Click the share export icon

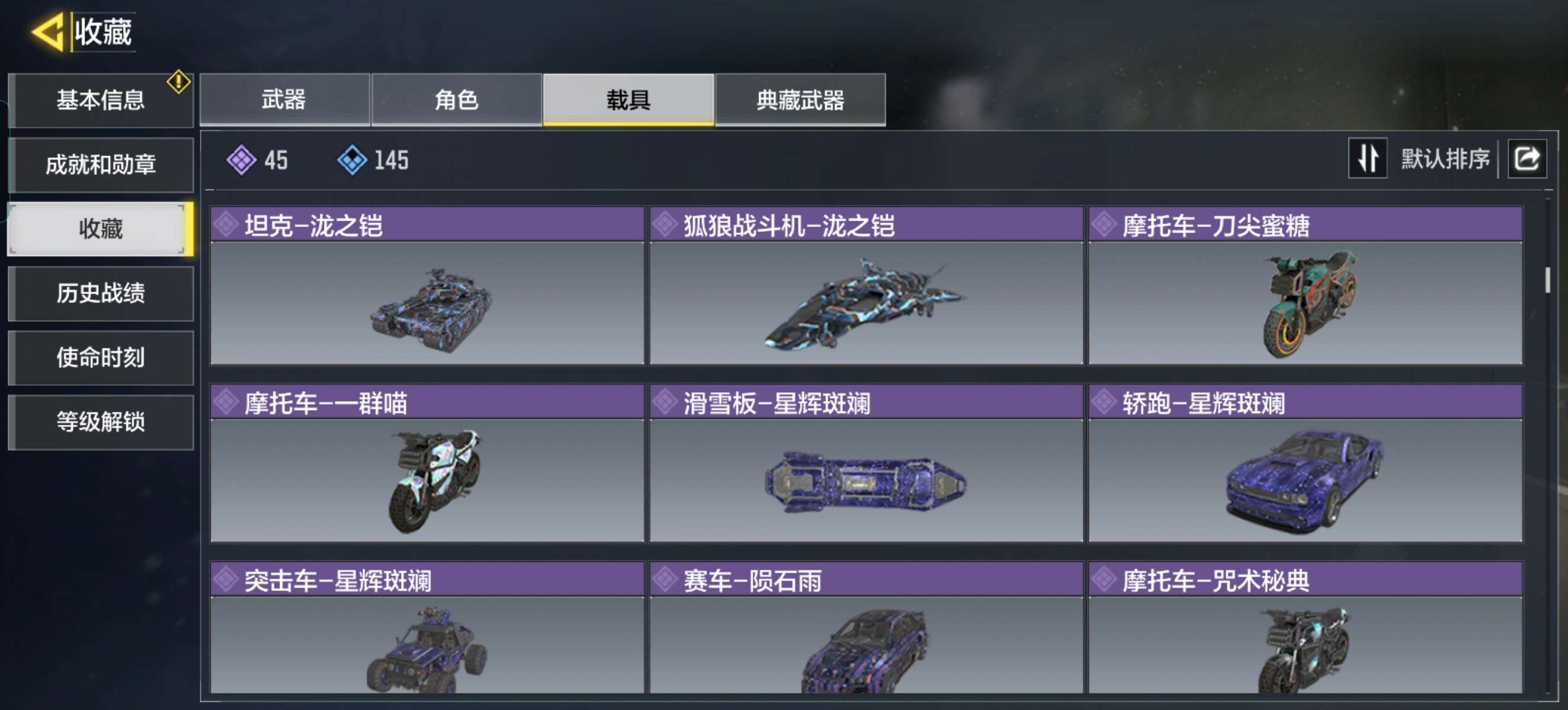coord(1527,159)
